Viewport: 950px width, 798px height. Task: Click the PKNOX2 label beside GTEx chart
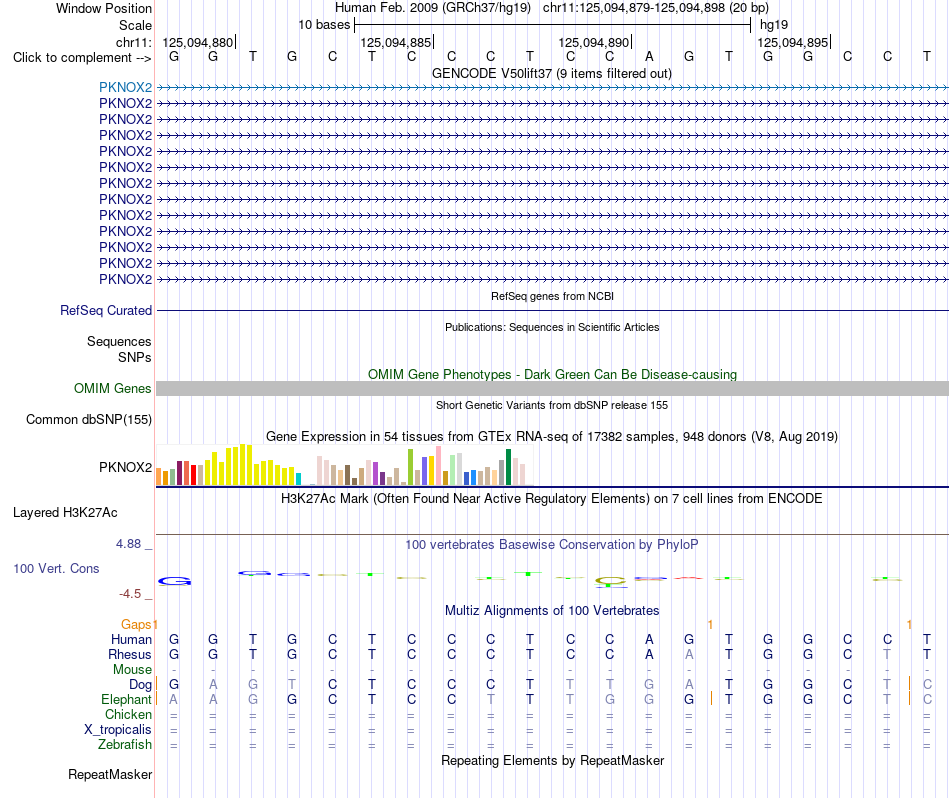coord(125,467)
